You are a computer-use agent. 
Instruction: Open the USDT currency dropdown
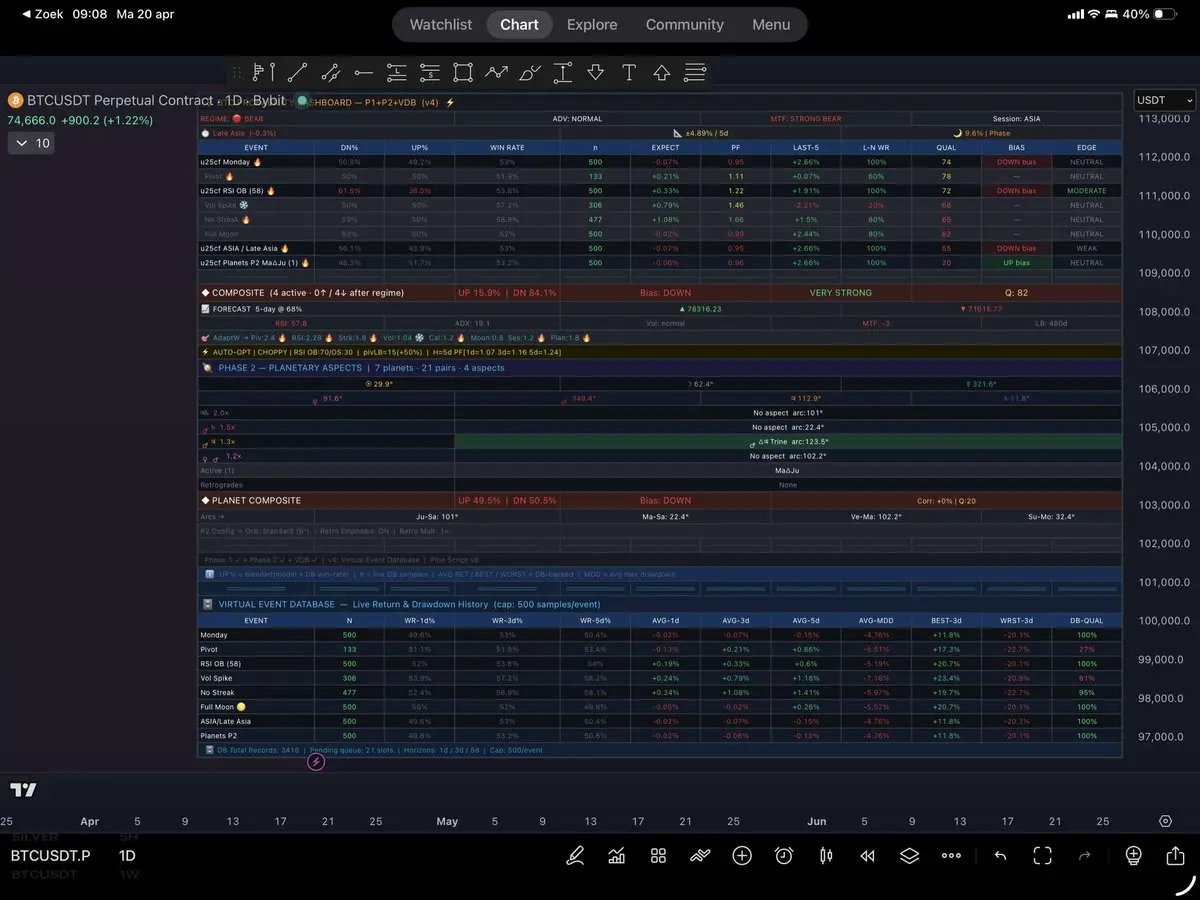[1165, 100]
